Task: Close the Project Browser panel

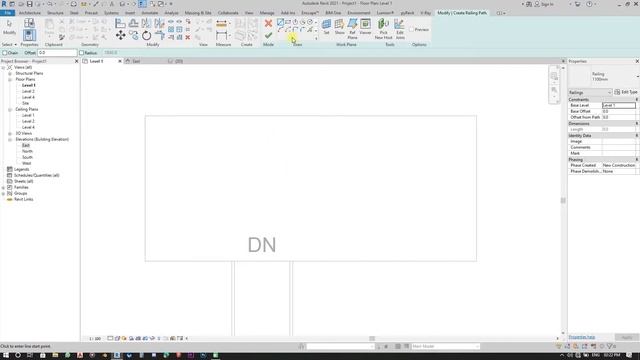Action: 76,61
